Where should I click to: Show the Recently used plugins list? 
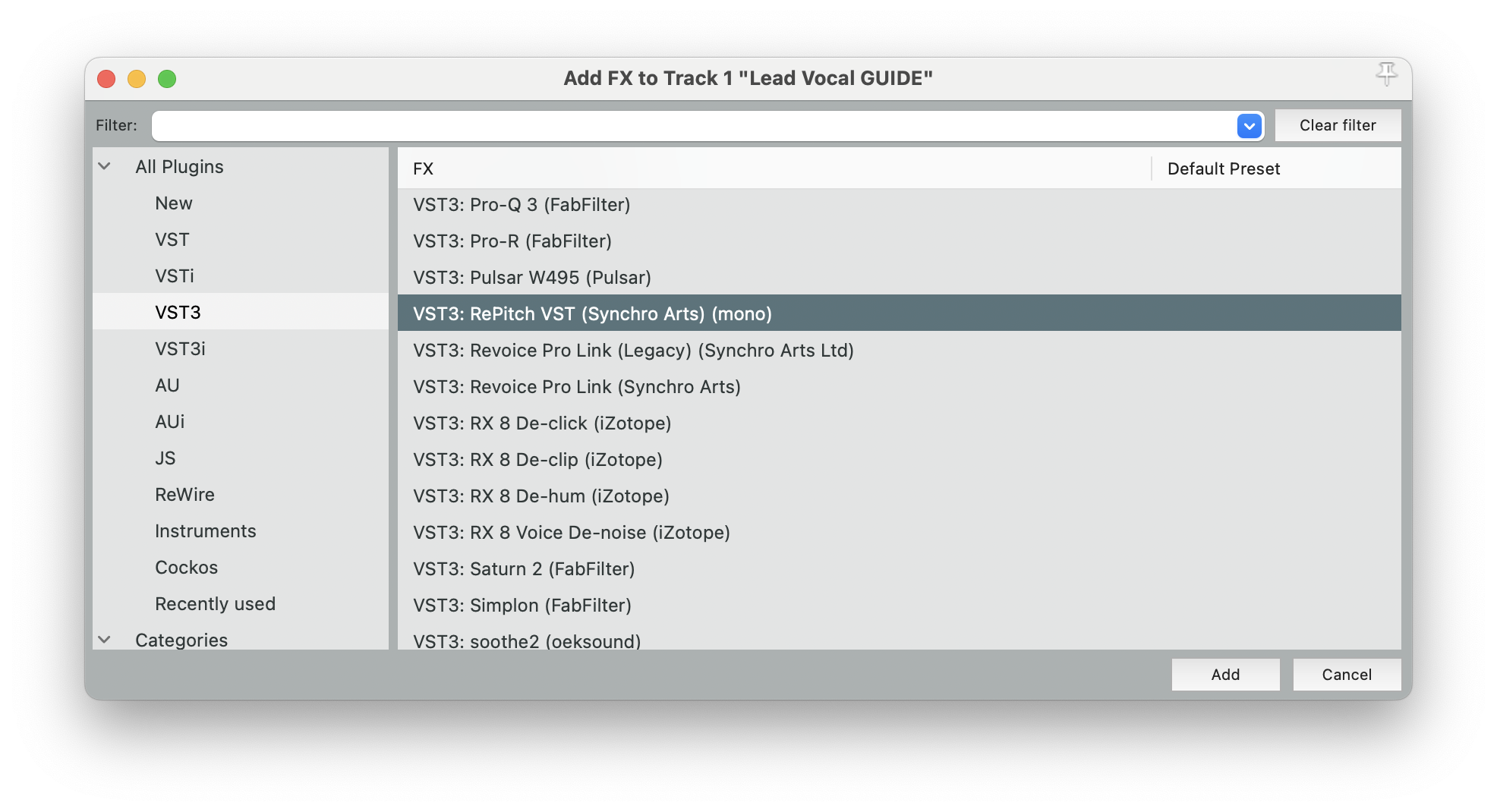coord(215,604)
